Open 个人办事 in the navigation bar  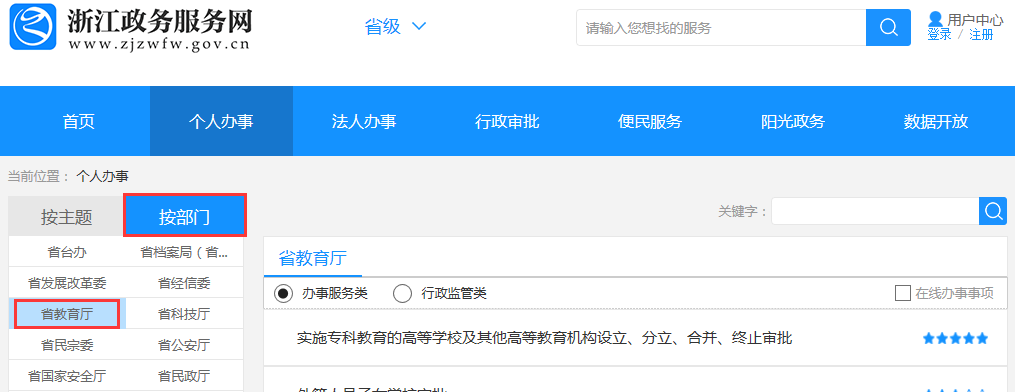(x=221, y=122)
